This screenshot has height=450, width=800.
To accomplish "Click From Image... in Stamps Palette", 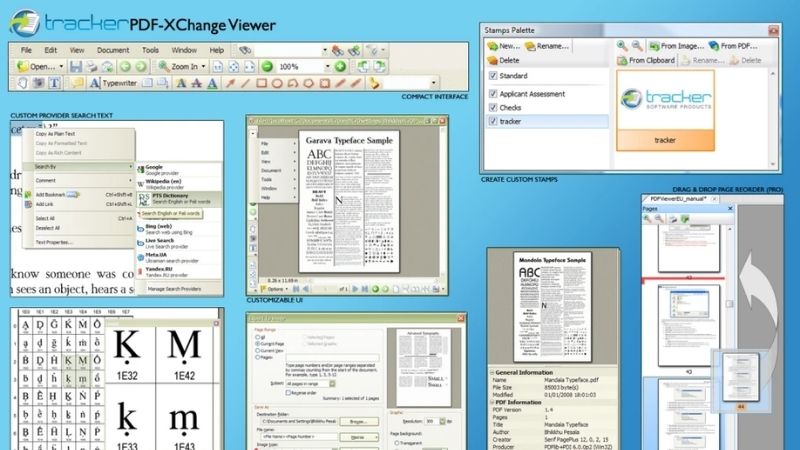I will click(677, 45).
